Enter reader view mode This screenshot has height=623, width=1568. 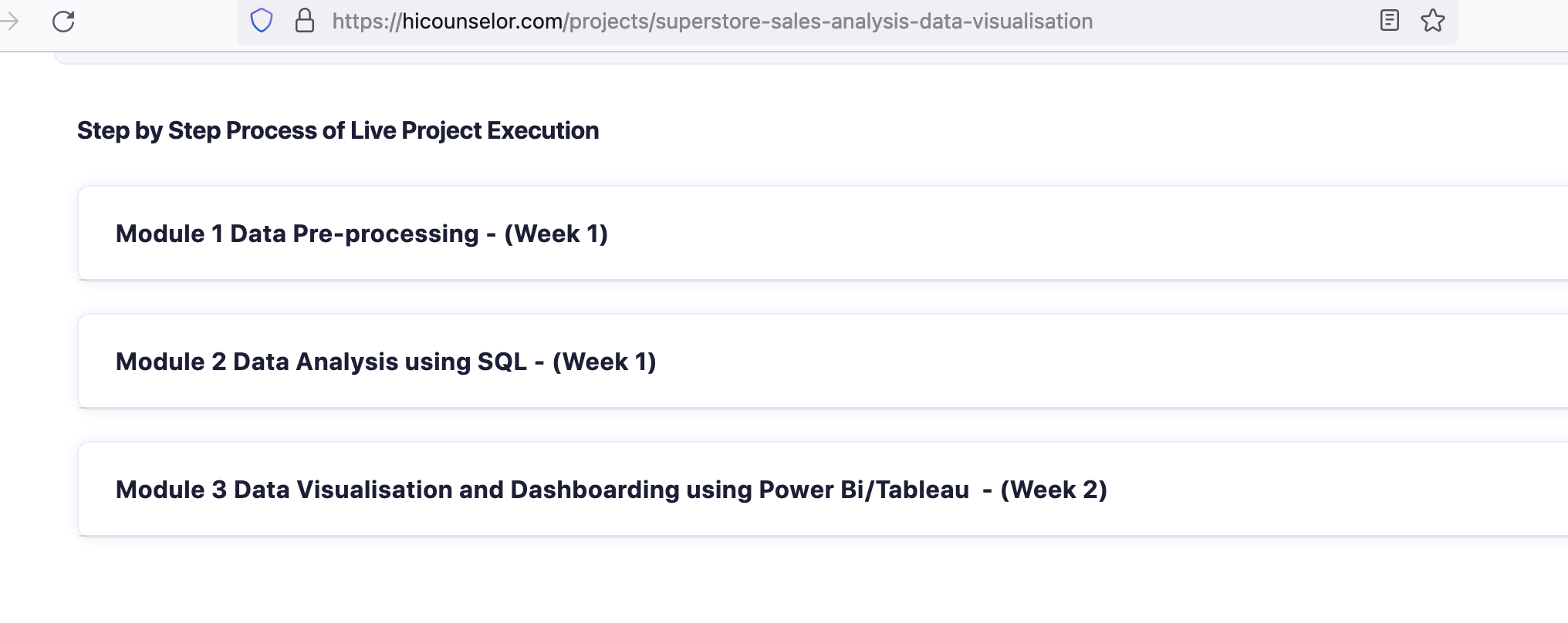tap(1388, 21)
